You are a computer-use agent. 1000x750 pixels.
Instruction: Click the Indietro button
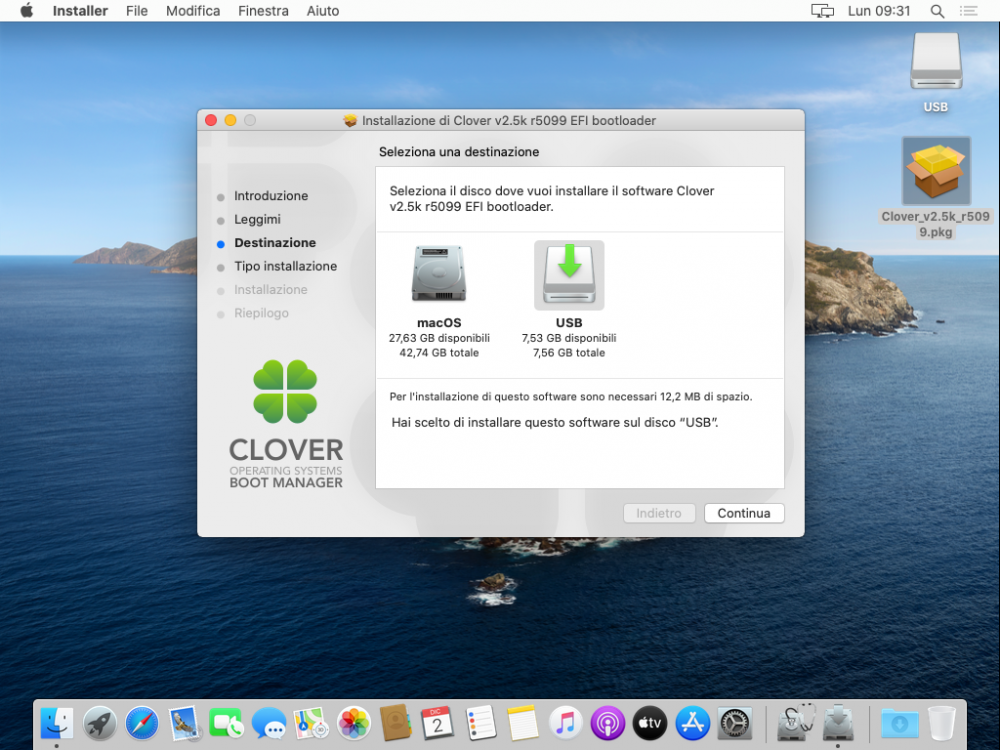click(x=659, y=513)
